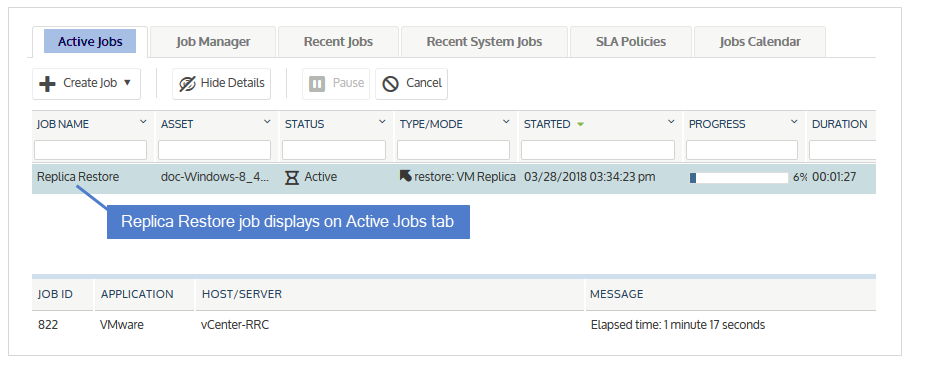Open the PROGRESS column menu chevron
The width and height of the screenshot is (927, 381).
coord(794,122)
